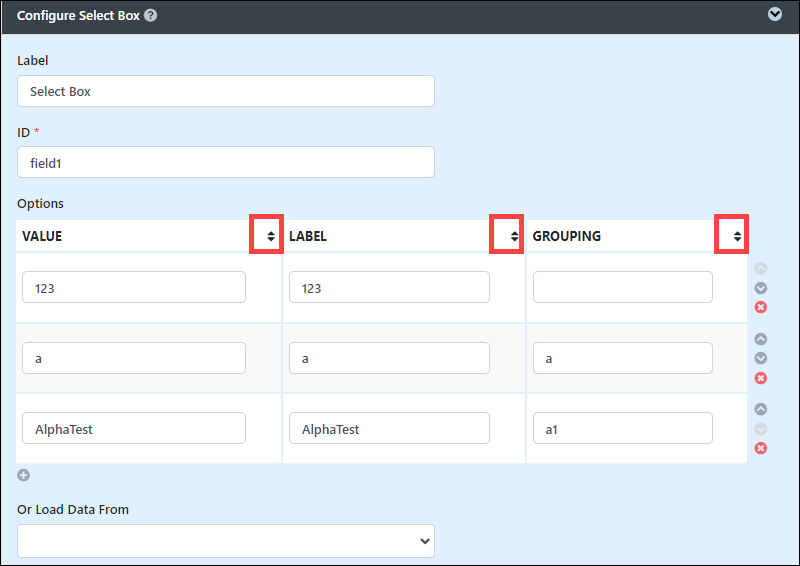The height and width of the screenshot is (566, 800).
Task: Click the help icon next to Configure Select Box
Action: click(x=151, y=15)
